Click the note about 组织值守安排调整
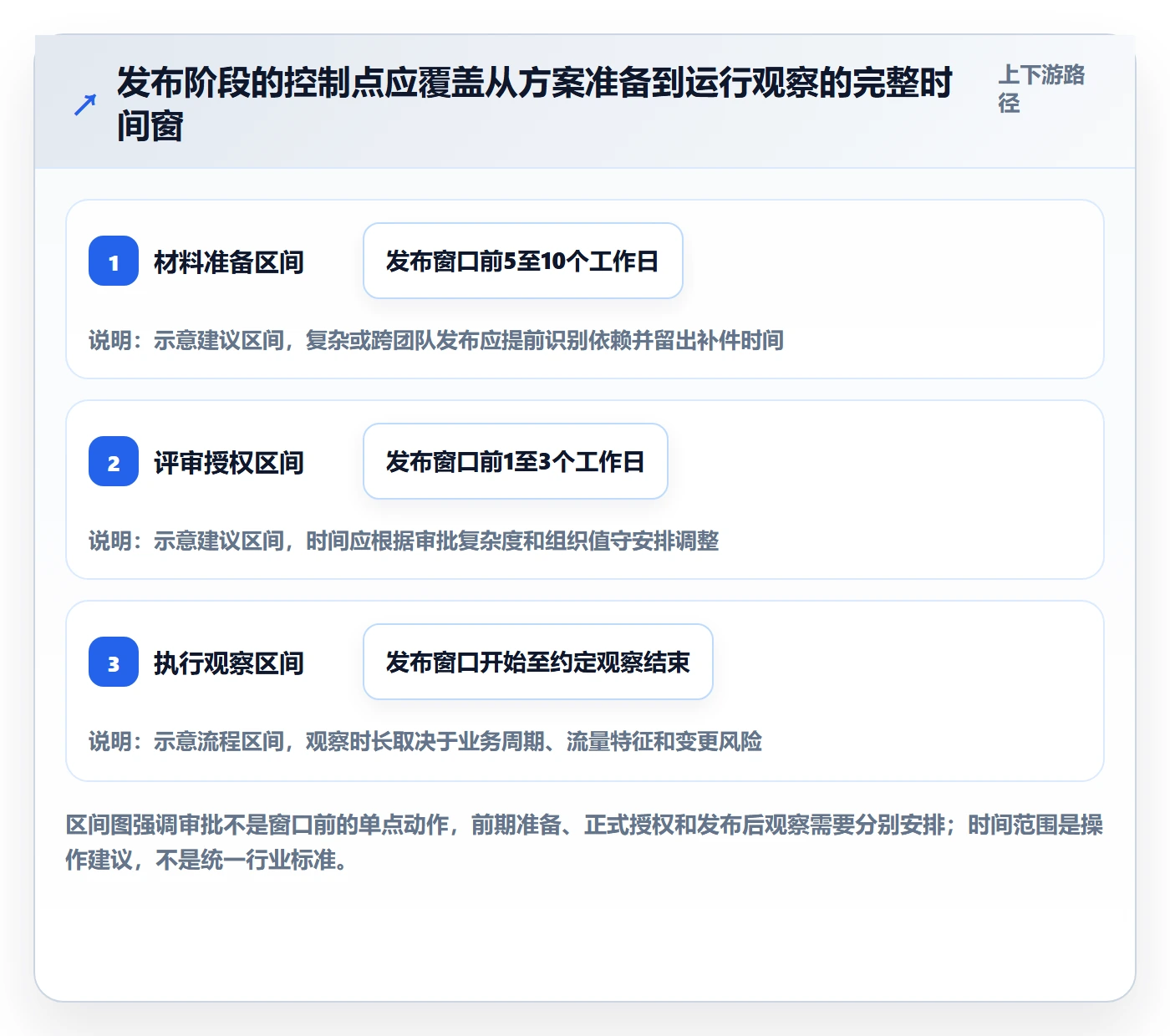Viewport: 1170px width, 1036px height. click(x=404, y=541)
